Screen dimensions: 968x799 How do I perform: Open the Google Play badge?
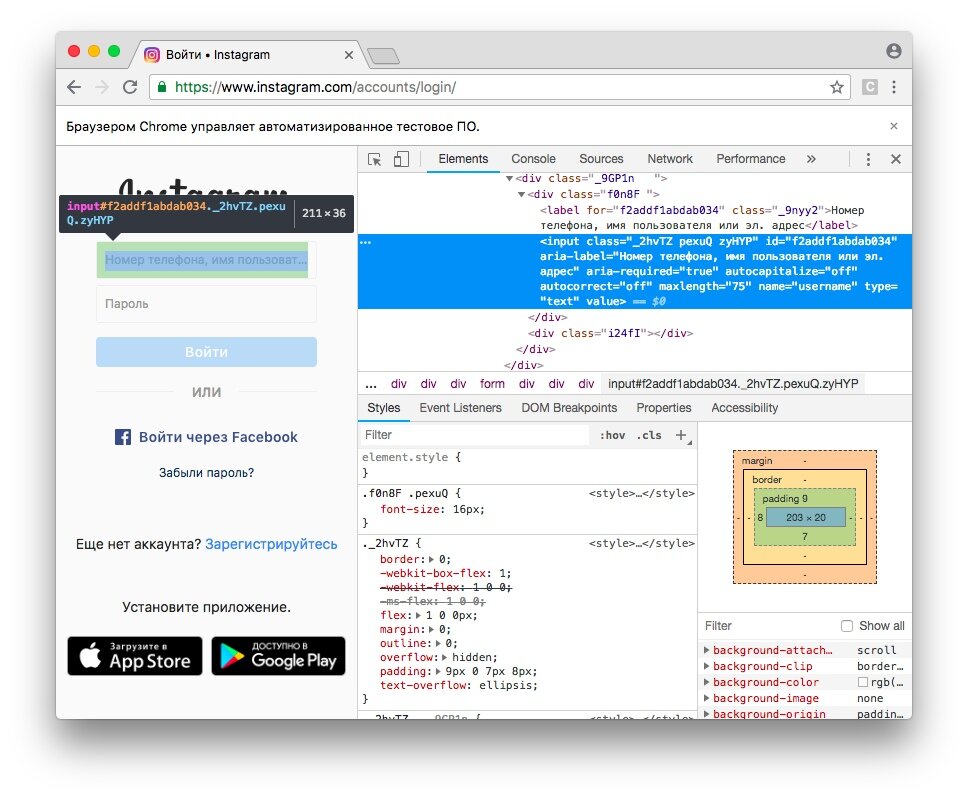(278, 656)
